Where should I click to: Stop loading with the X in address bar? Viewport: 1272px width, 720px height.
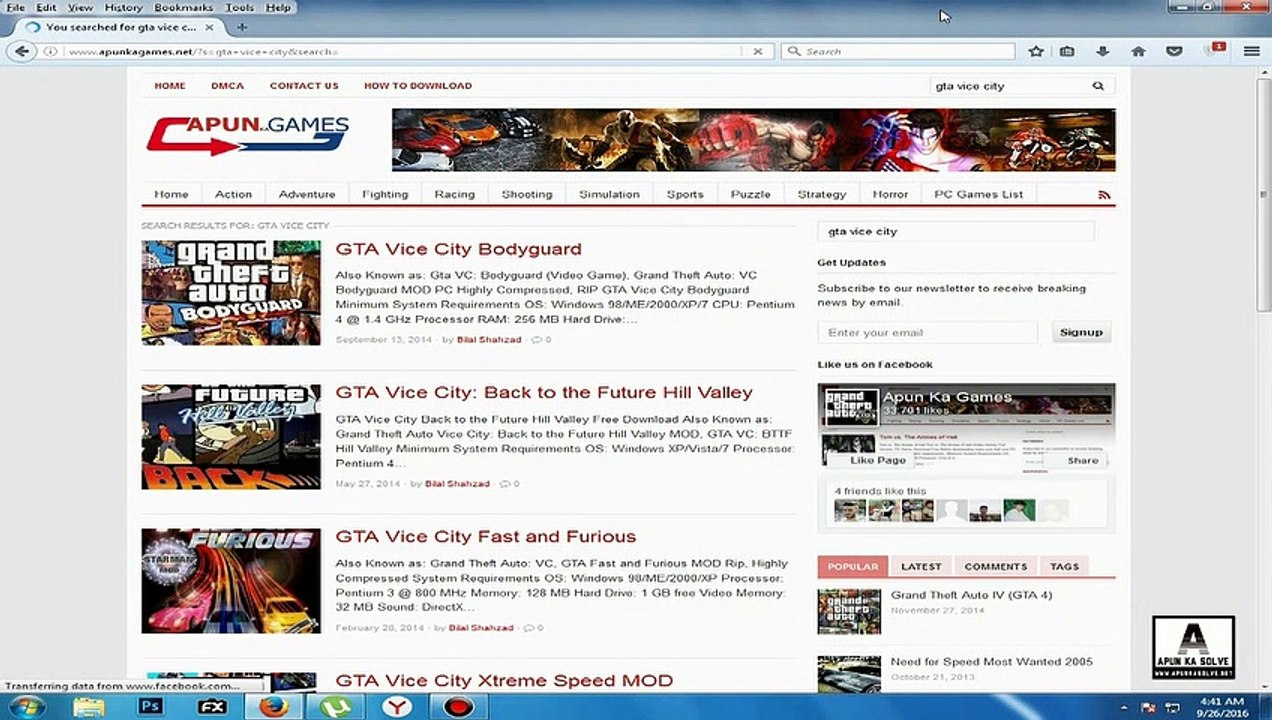(757, 51)
